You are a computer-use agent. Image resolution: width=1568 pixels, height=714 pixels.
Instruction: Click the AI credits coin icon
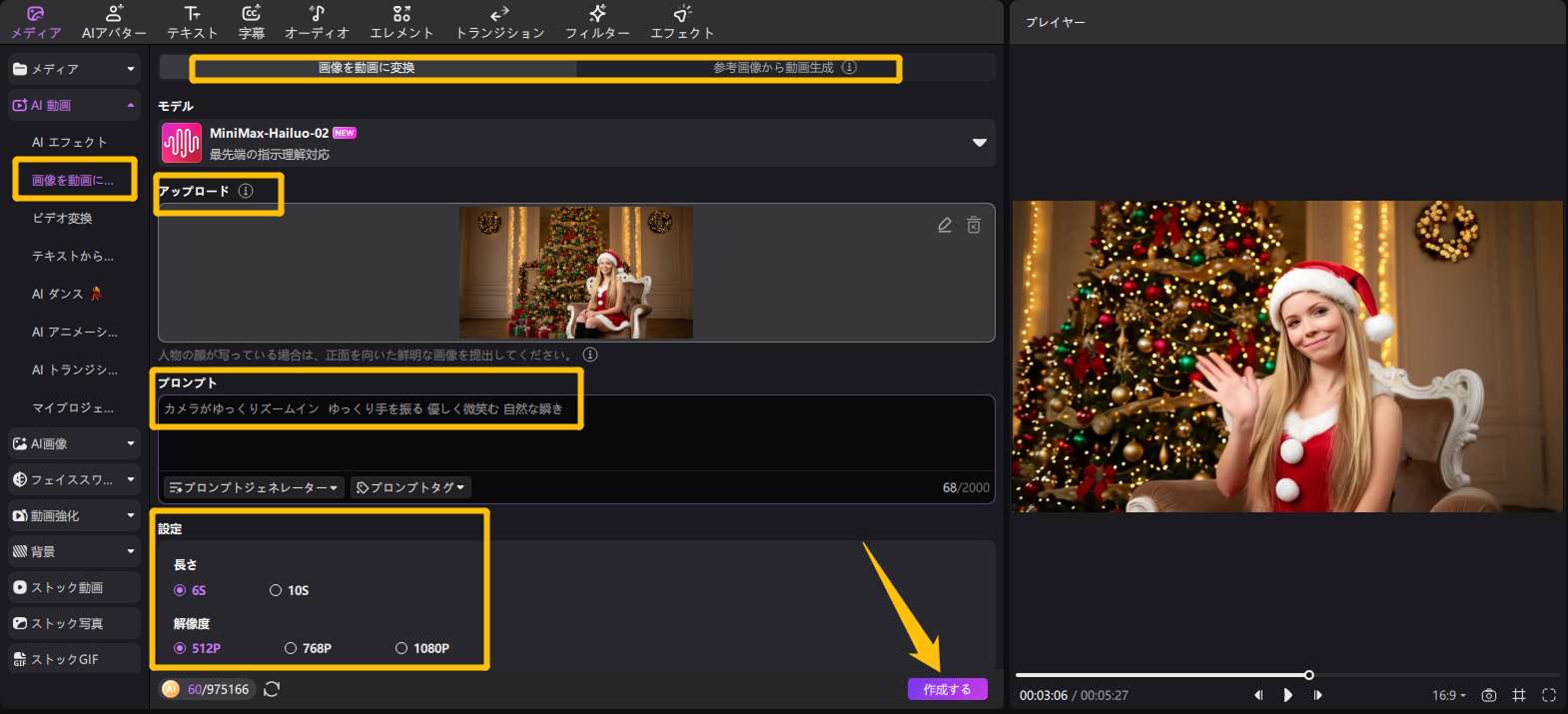coord(171,689)
